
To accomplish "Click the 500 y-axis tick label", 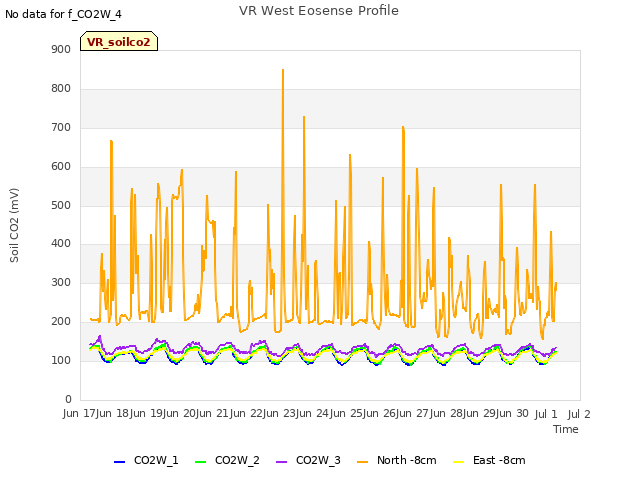I will point(61,205).
